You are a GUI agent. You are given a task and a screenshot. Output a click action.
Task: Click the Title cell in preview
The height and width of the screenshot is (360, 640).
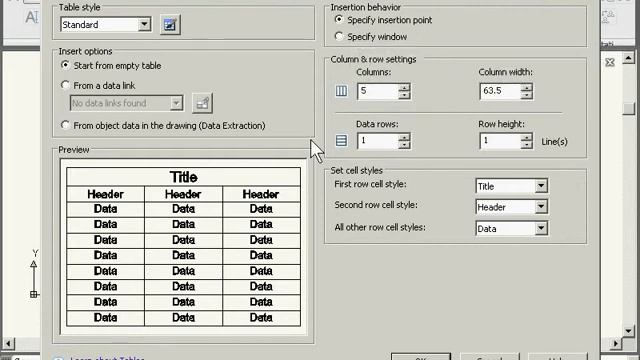pyautogui.click(x=183, y=177)
